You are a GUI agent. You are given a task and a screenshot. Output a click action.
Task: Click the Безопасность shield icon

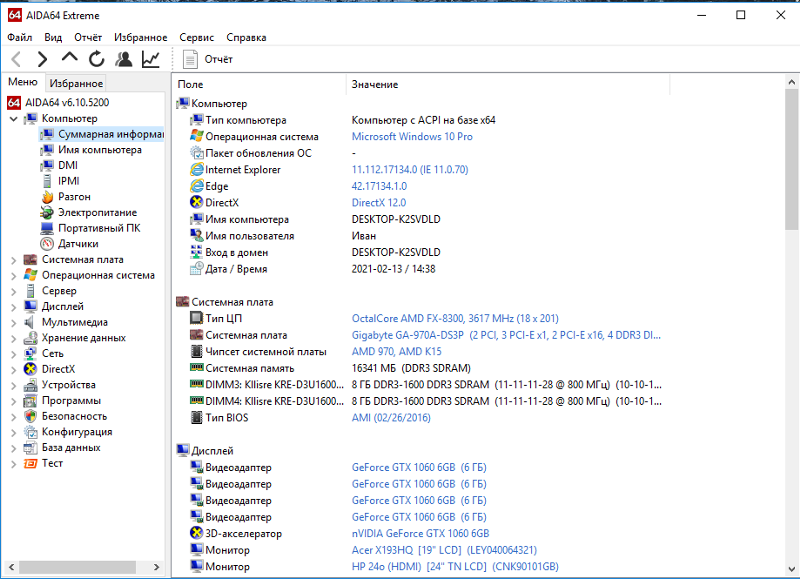point(31,416)
